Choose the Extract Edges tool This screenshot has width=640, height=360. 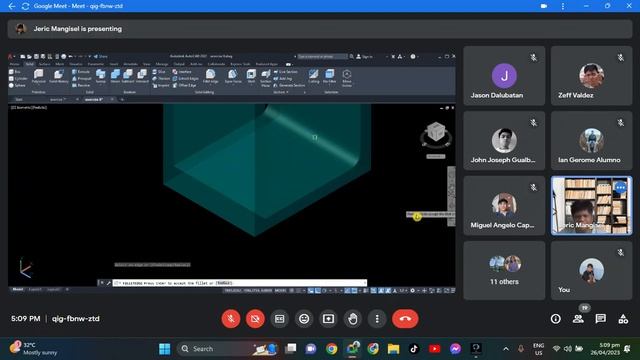click(186, 78)
